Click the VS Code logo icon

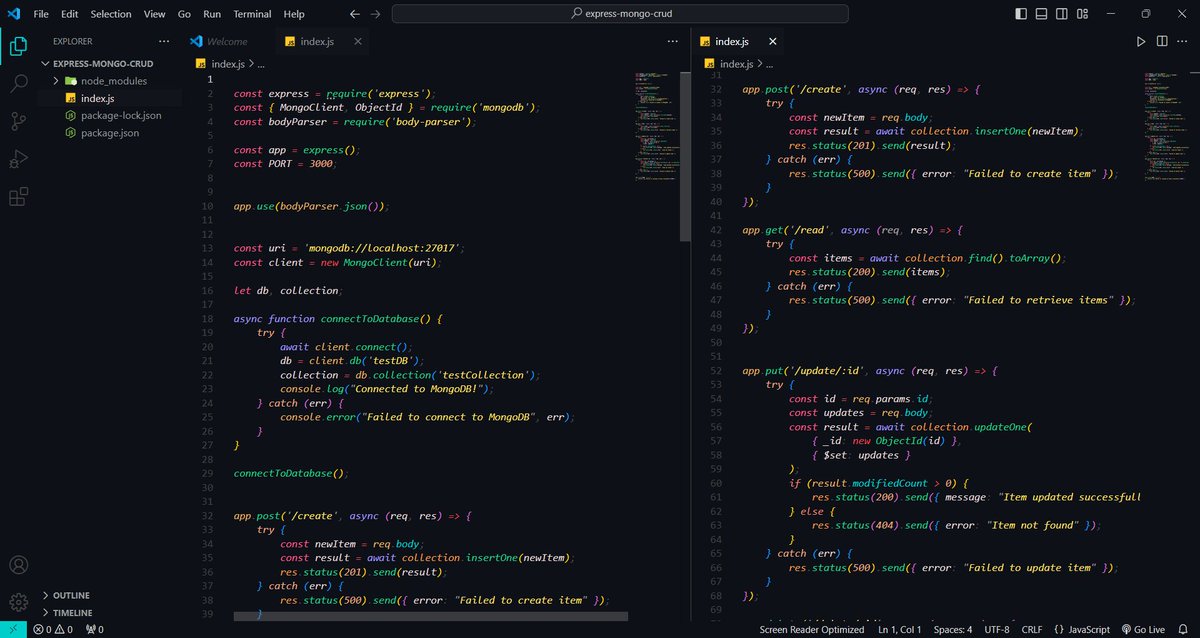click(x=13, y=14)
